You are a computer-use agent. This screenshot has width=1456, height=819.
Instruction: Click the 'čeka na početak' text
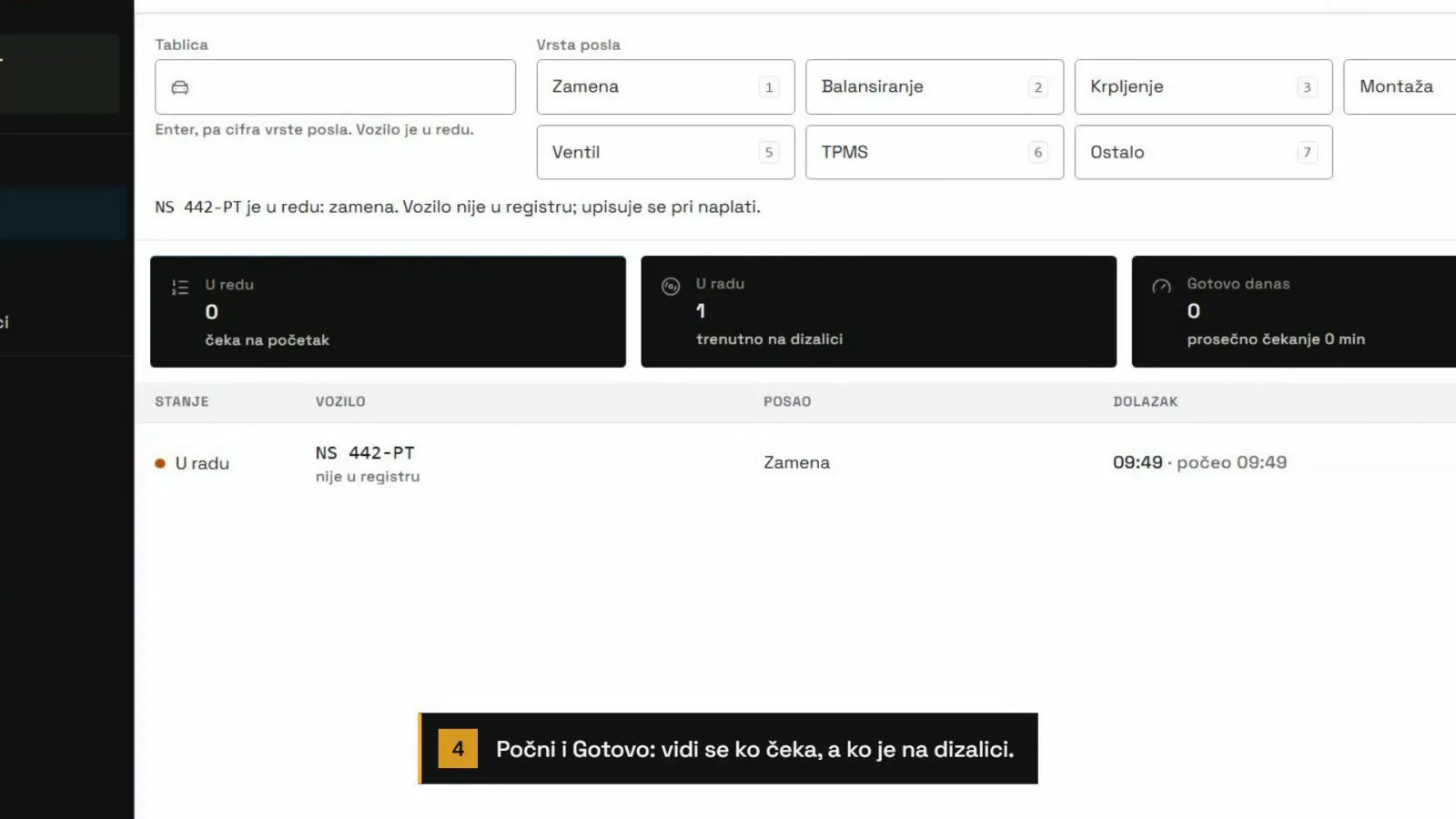[x=267, y=339]
